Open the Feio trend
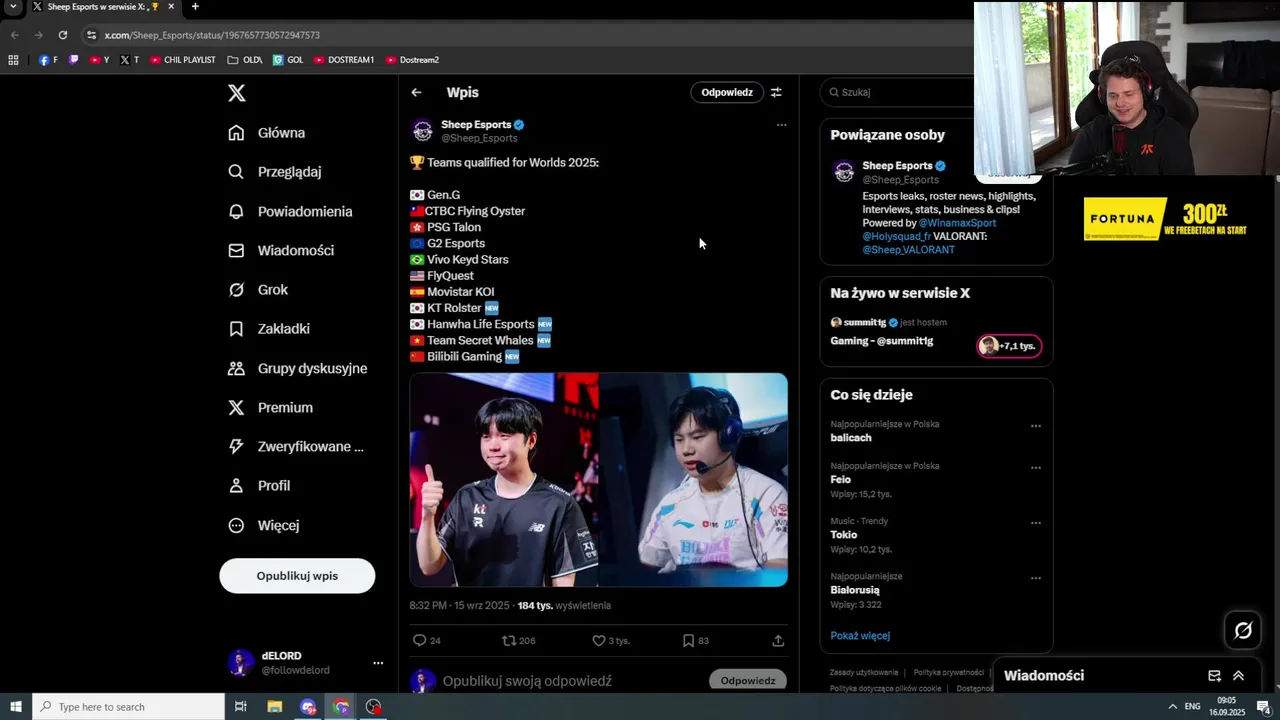The image size is (1280, 720). click(841, 480)
